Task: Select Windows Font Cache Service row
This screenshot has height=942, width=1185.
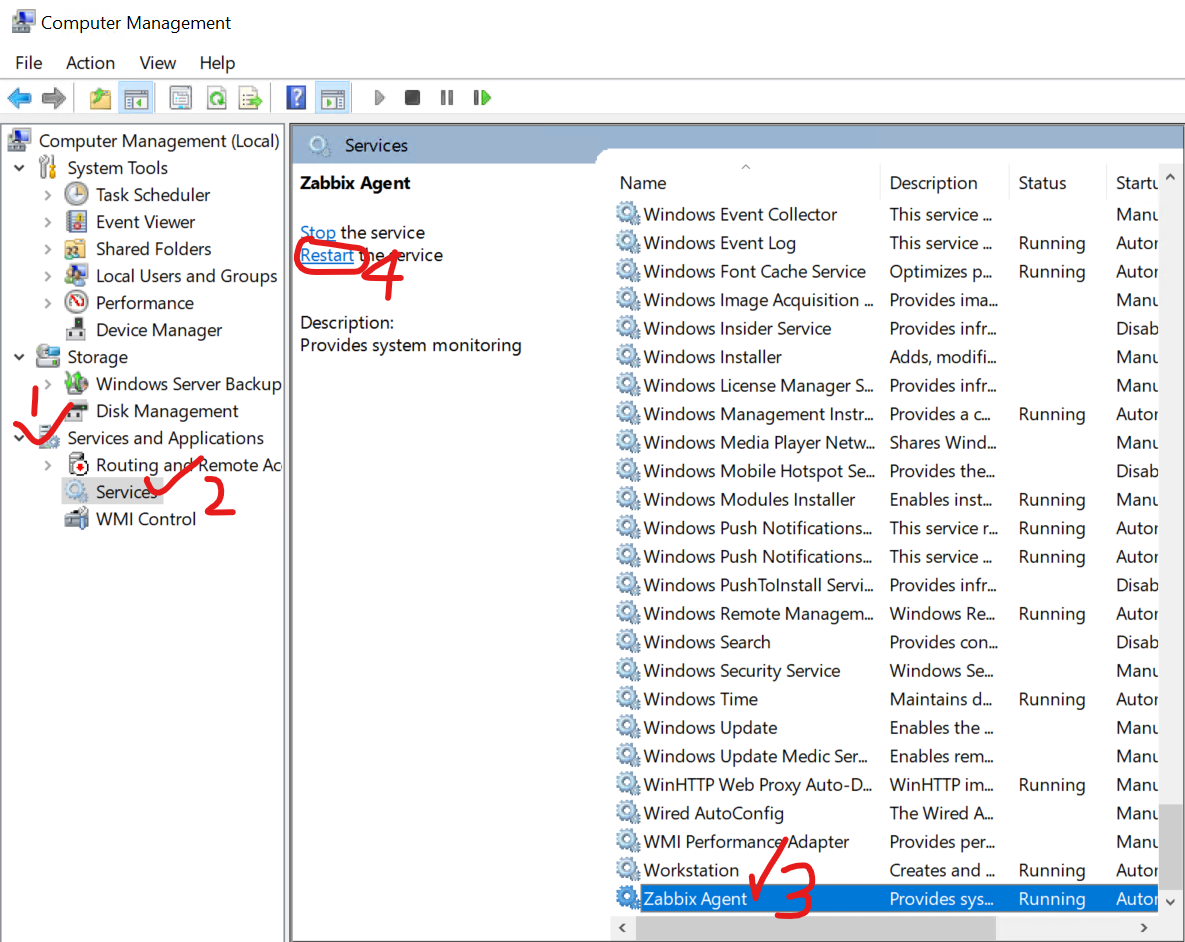Action: coord(886,271)
